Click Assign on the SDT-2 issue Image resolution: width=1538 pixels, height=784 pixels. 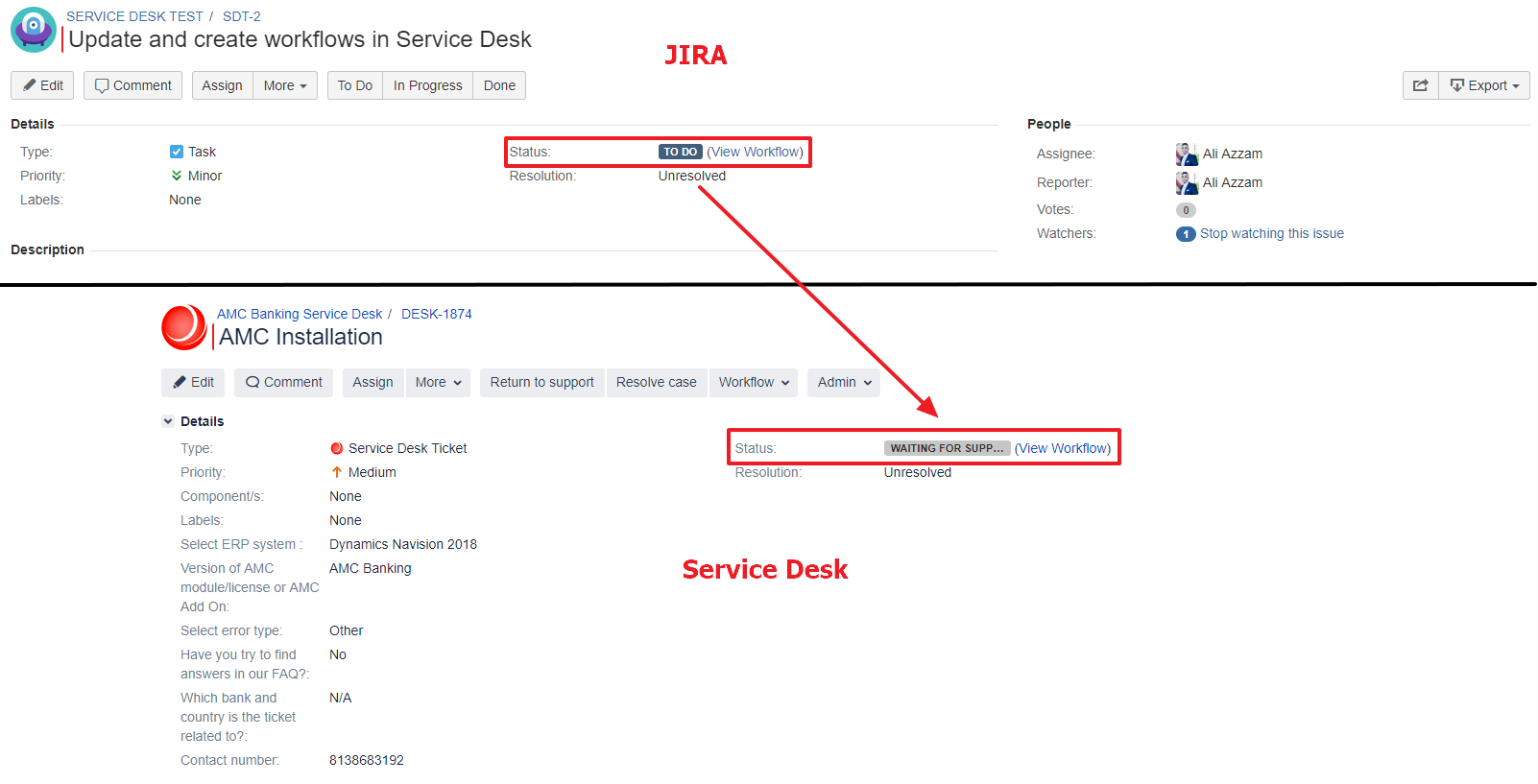click(223, 85)
